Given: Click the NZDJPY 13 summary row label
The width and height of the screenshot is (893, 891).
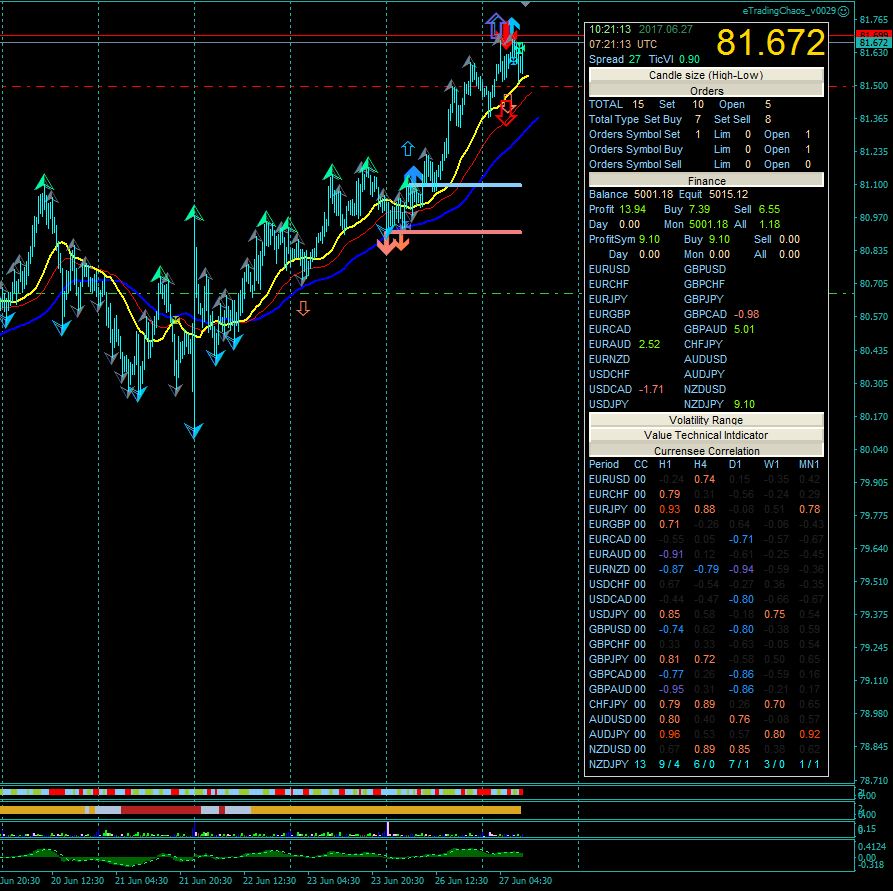Looking at the screenshot, I should [617, 765].
